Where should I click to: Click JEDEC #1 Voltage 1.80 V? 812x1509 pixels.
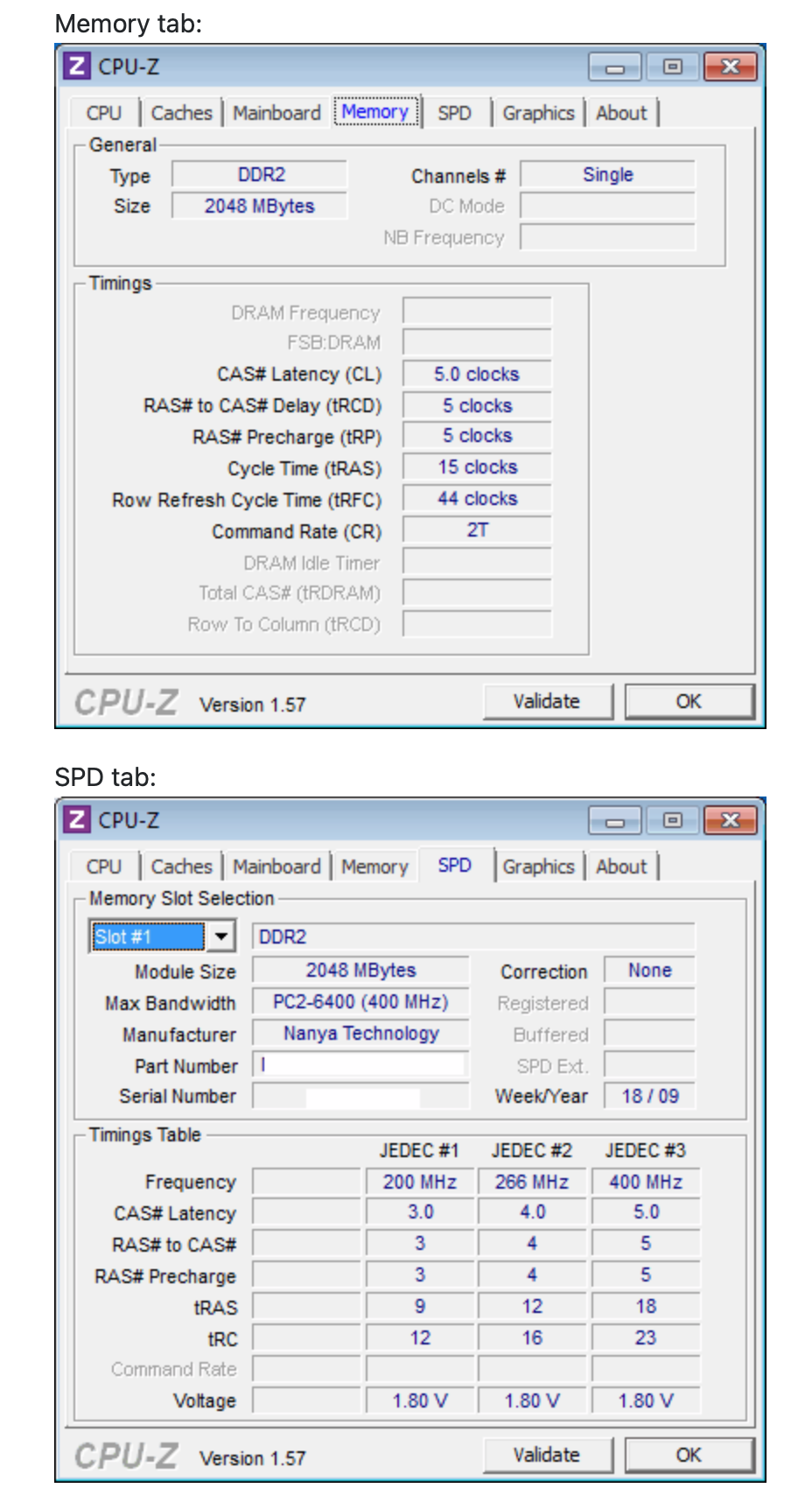[x=420, y=1400]
